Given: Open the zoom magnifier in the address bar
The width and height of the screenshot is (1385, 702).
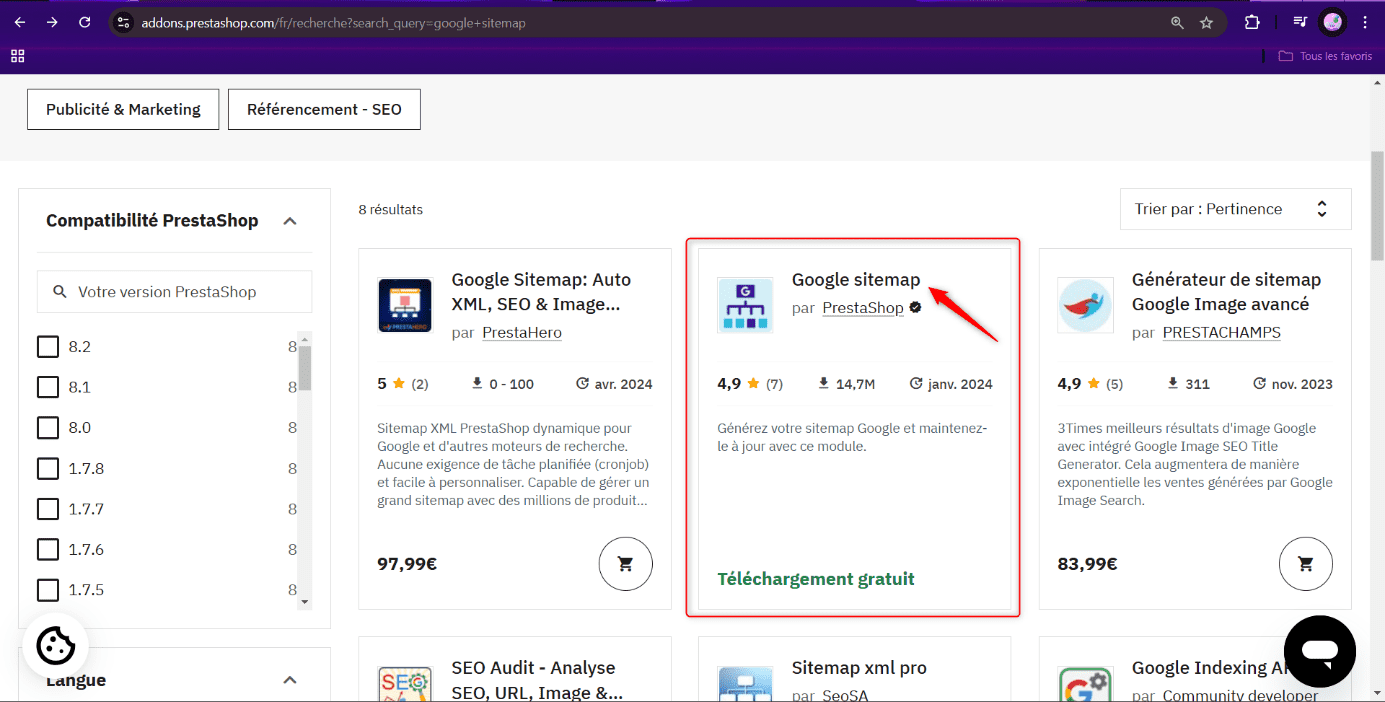Looking at the screenshot, I should (x=1177, y=22).
